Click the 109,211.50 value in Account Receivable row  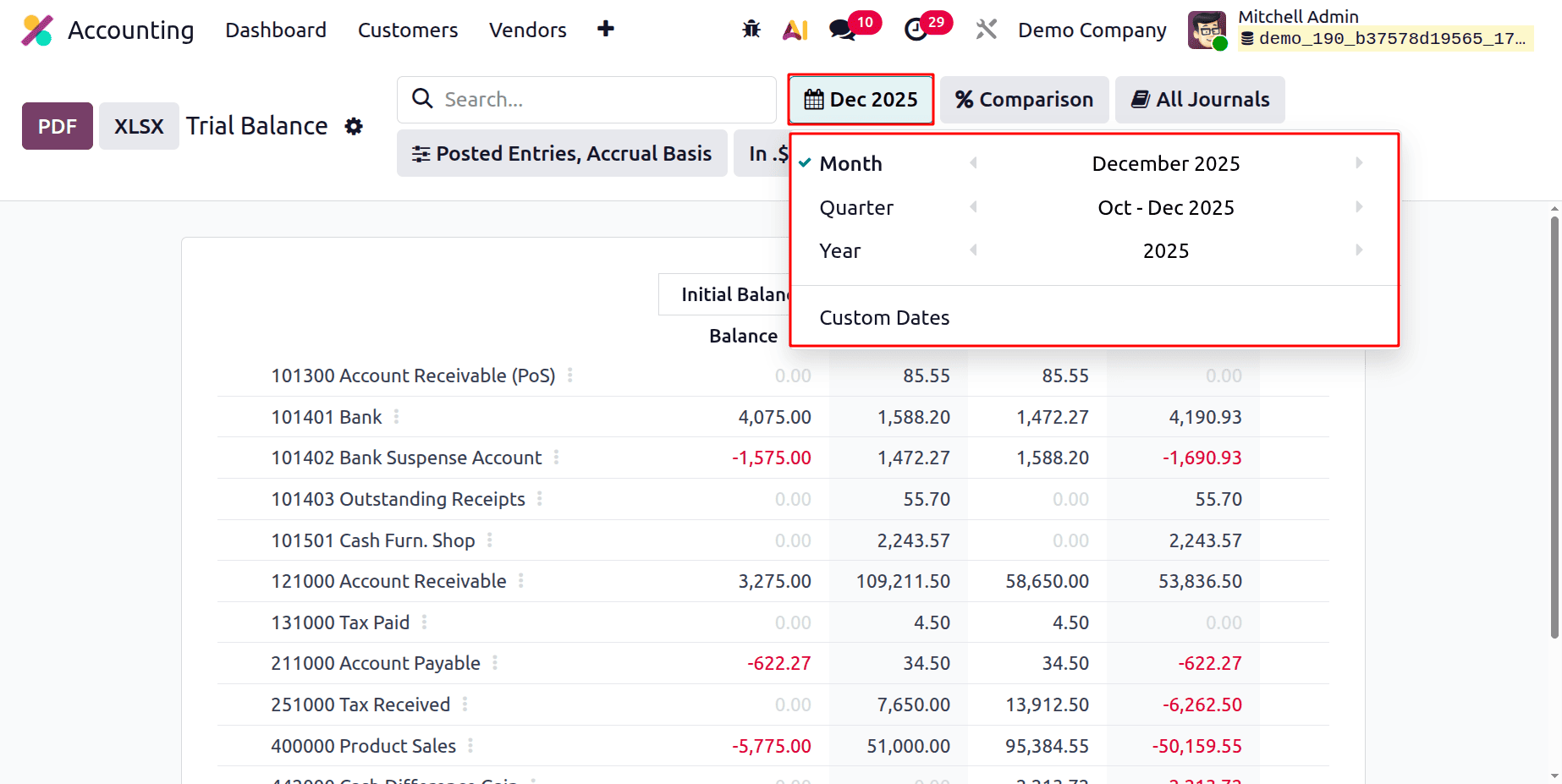903,581
